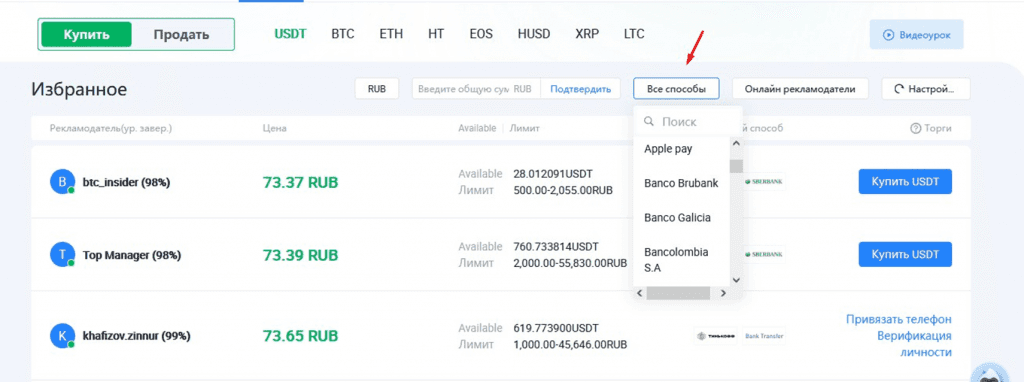Screen dimensions: 1024x382
Task: Click the total amount input field
Action: [x=476, y=89]
